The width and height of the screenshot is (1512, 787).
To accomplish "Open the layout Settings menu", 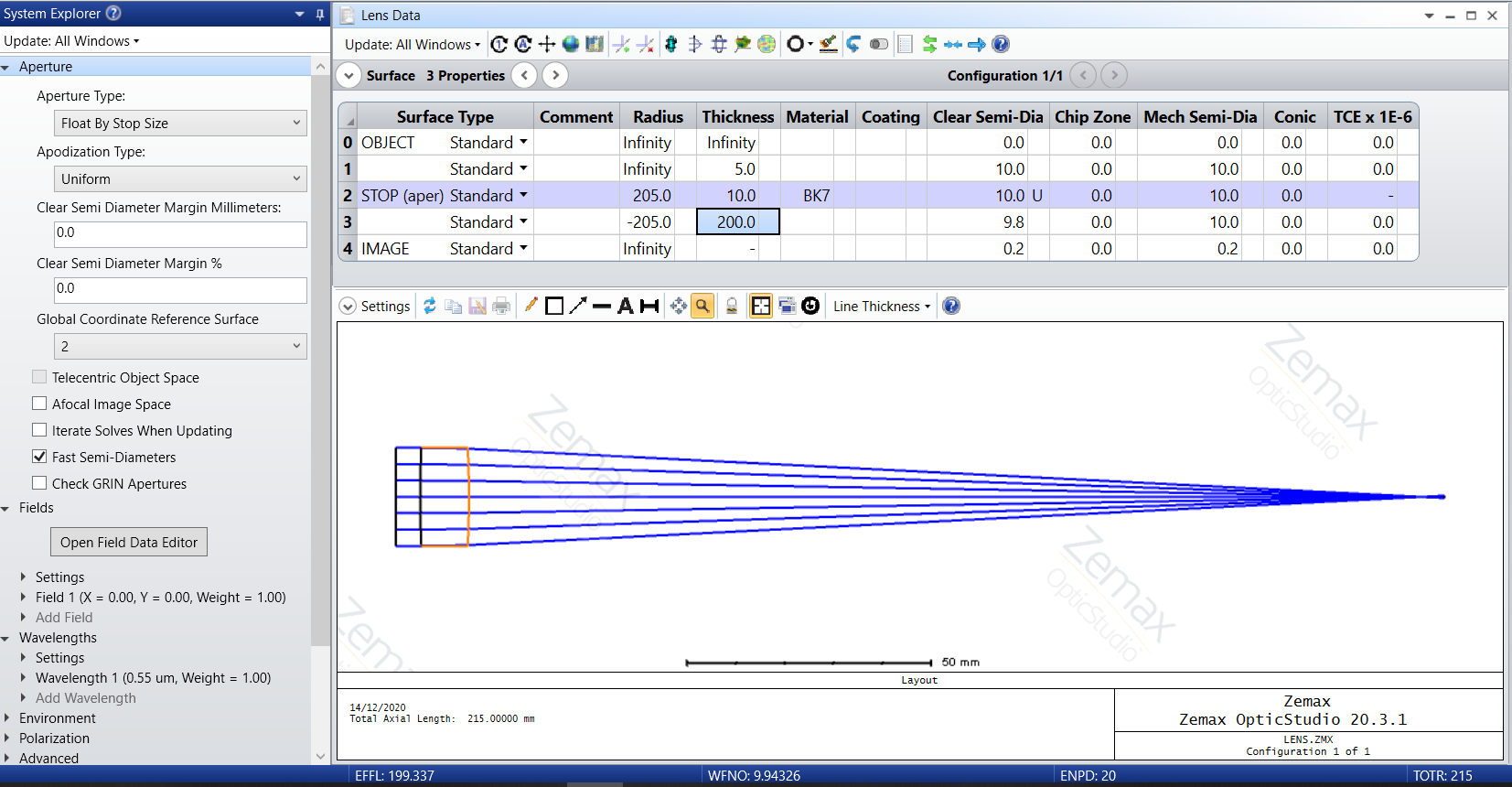I will (x=375, y=307).
